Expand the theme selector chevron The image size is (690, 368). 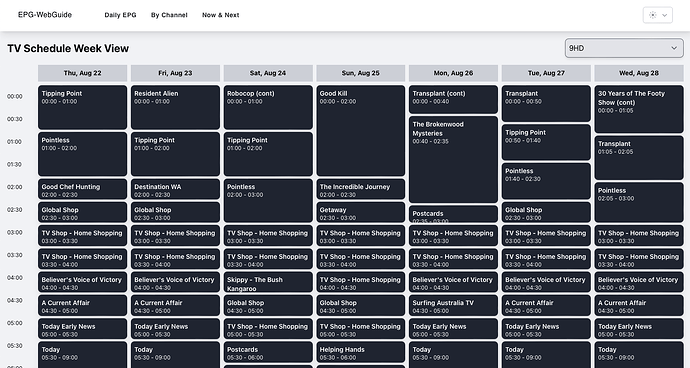pyautogui.click(x=665, y=15)
